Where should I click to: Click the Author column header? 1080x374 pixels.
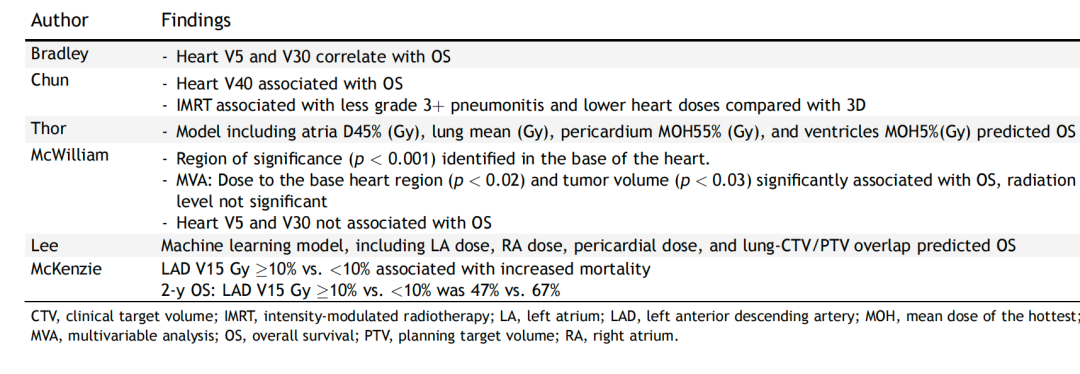(x=60, y=21)
